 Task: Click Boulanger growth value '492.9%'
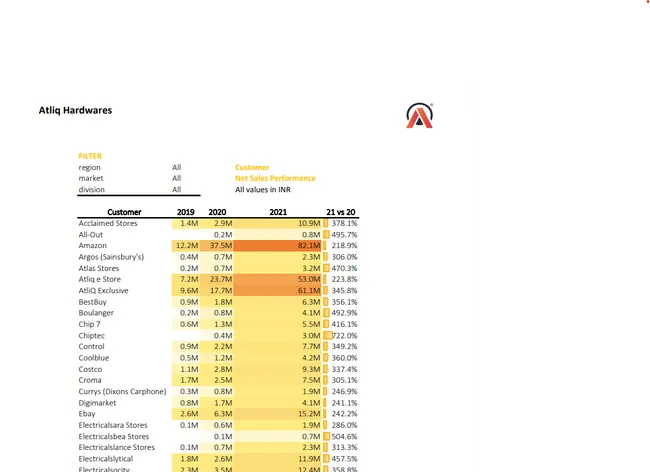tap(344, 313)
